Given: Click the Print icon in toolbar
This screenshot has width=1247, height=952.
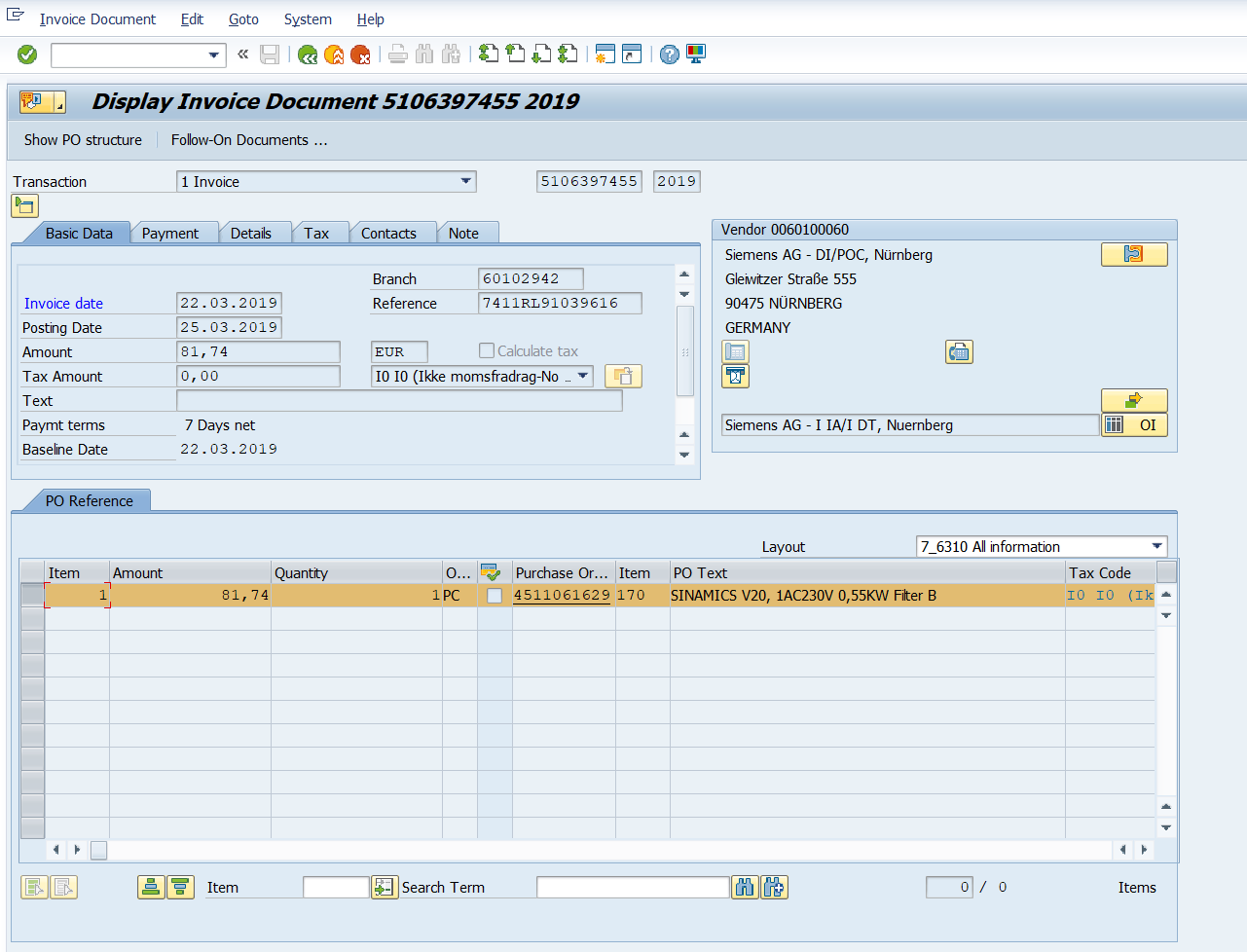Looking at the screenshot, I should tap(398, 55).
